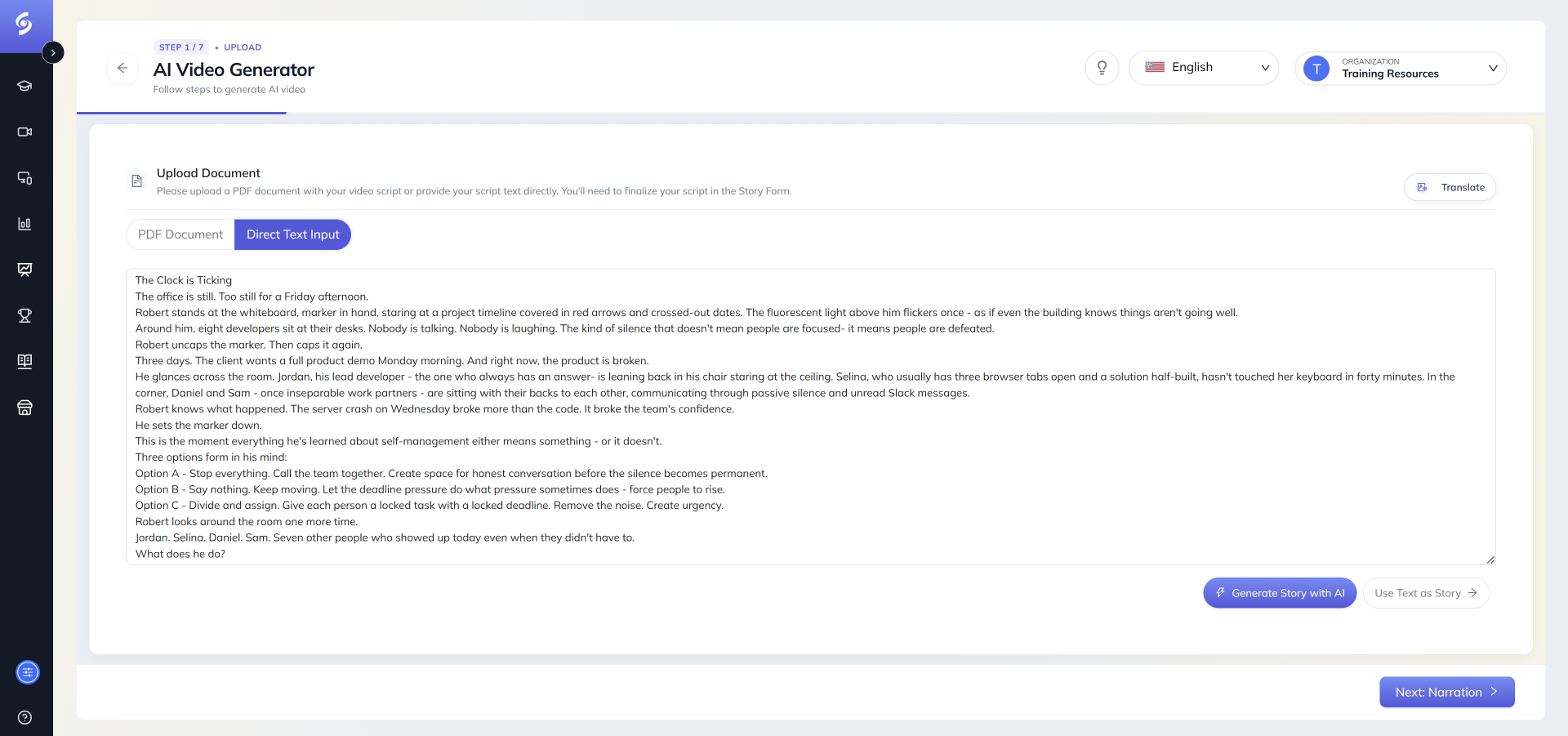Click the 'Option B - Say nothing' line
Viewport: 1568px width, 736px height.
(430, 489)
